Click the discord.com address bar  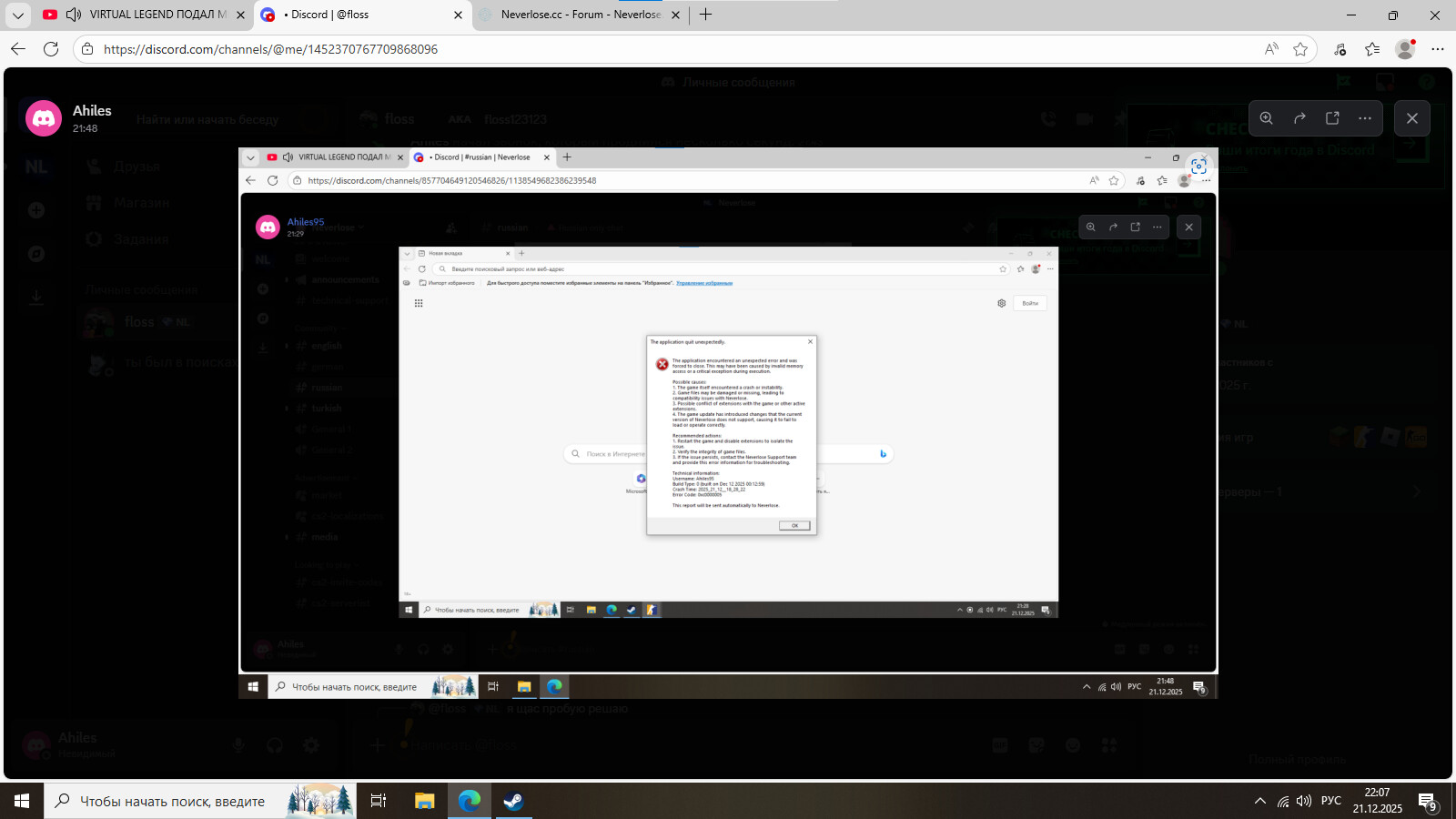click(x=637, y=49)
